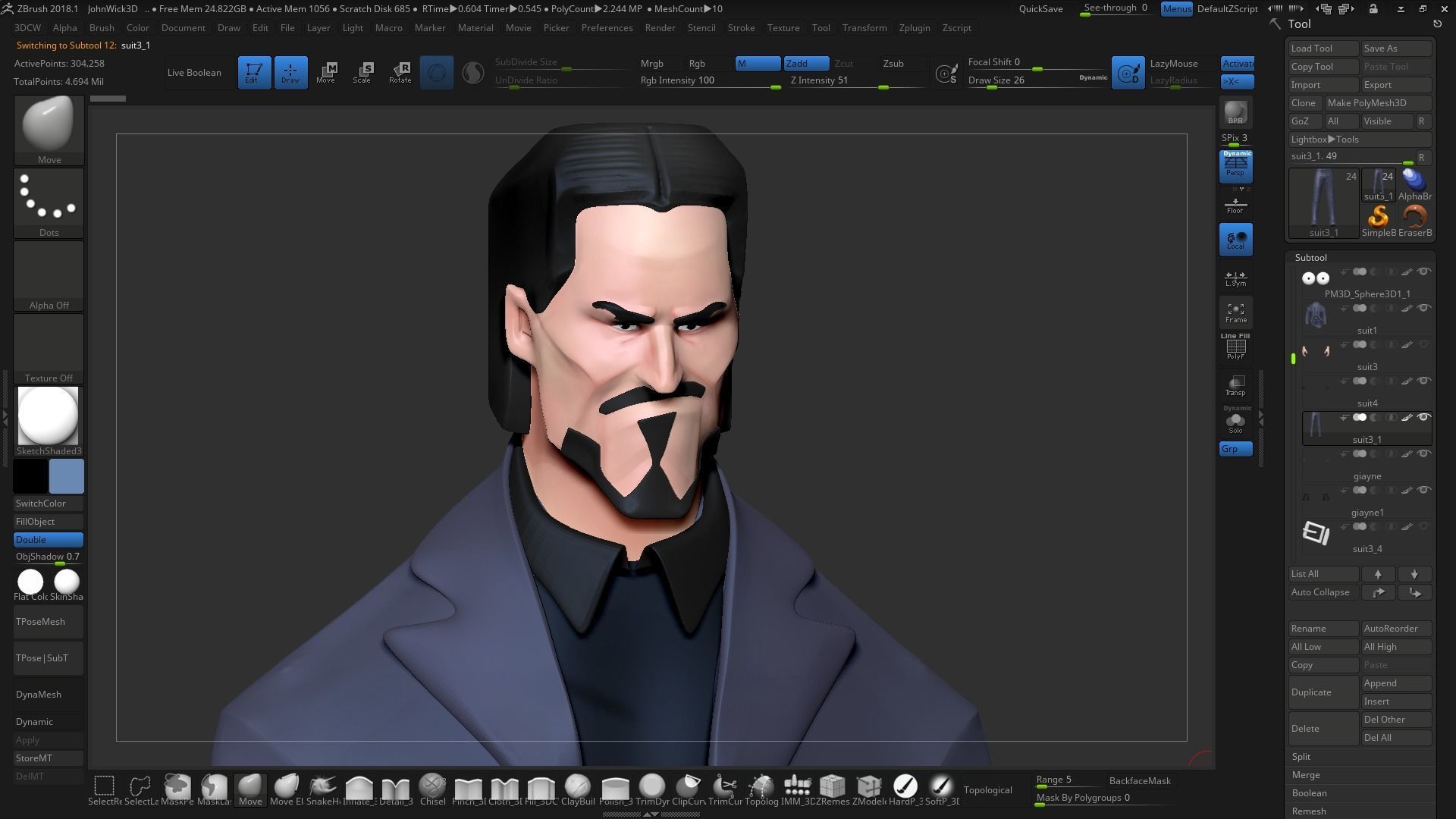Click the FillObject button

[x=49, y=522]
